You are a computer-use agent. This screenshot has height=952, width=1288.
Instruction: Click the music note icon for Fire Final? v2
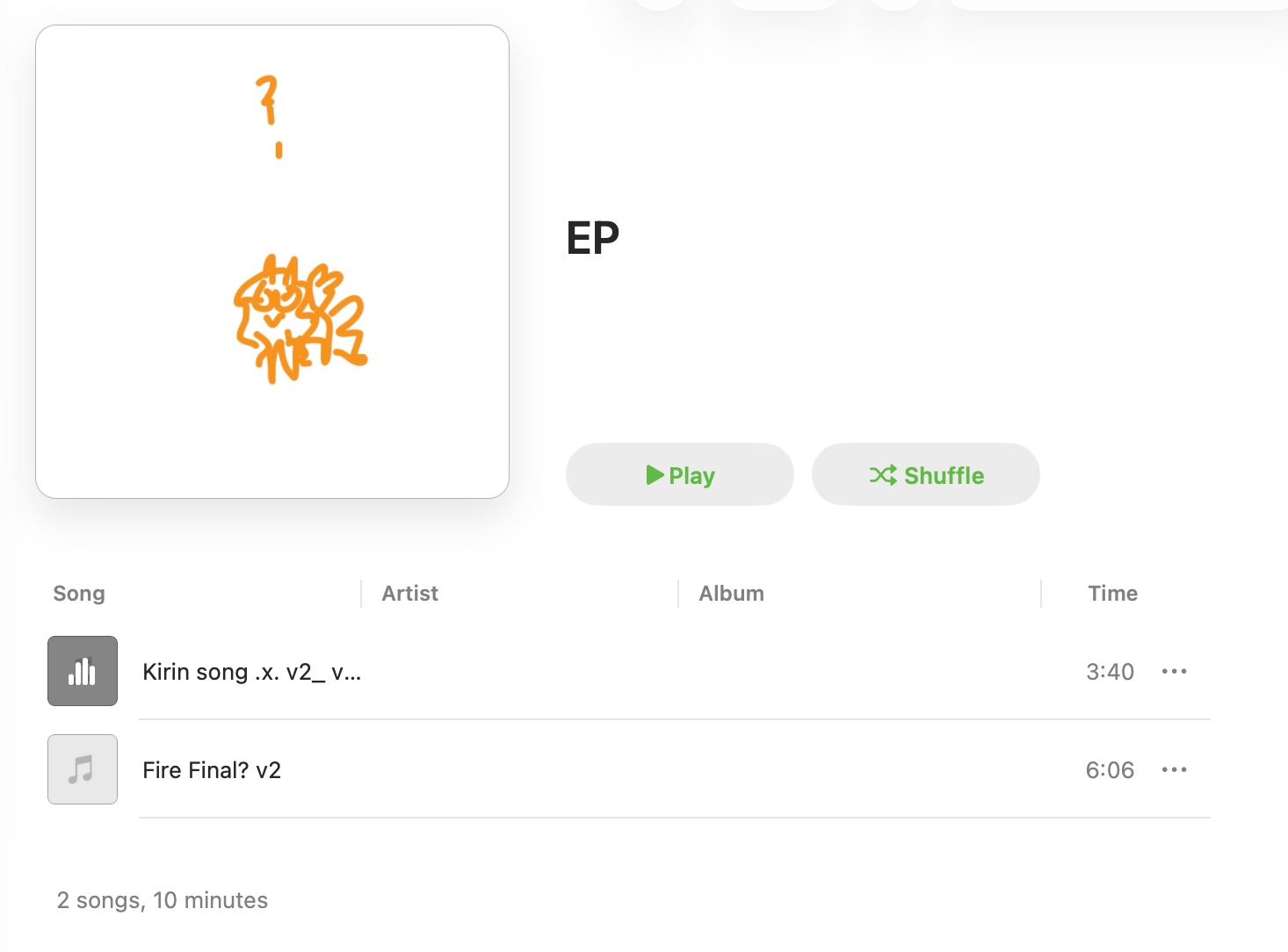pyautogui.click(x=83, y=769)
